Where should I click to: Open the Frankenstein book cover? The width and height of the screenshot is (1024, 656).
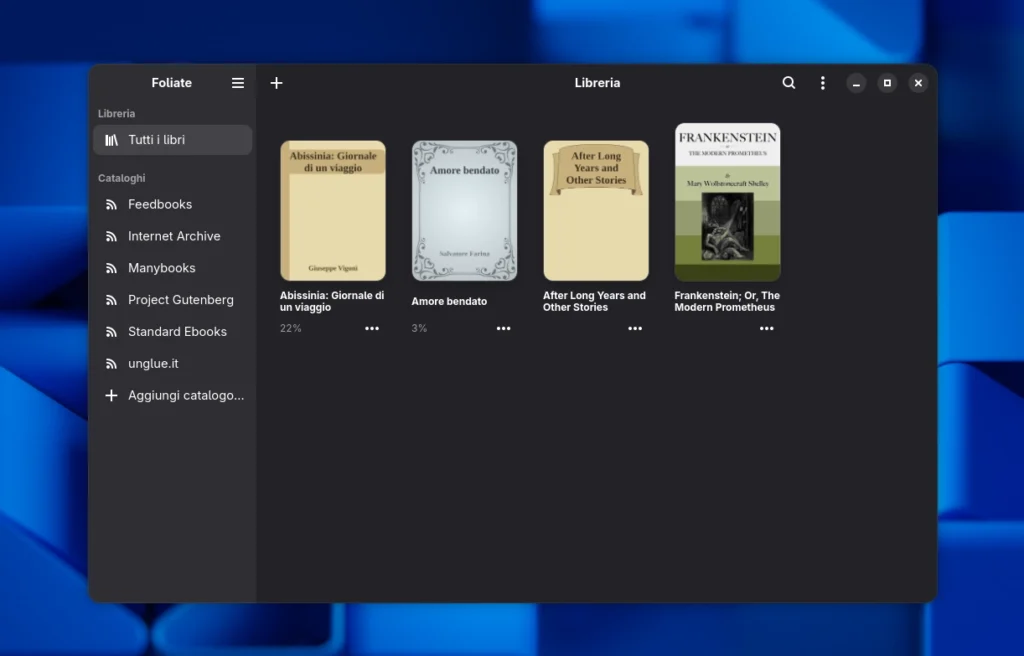(x=727, y=202)
